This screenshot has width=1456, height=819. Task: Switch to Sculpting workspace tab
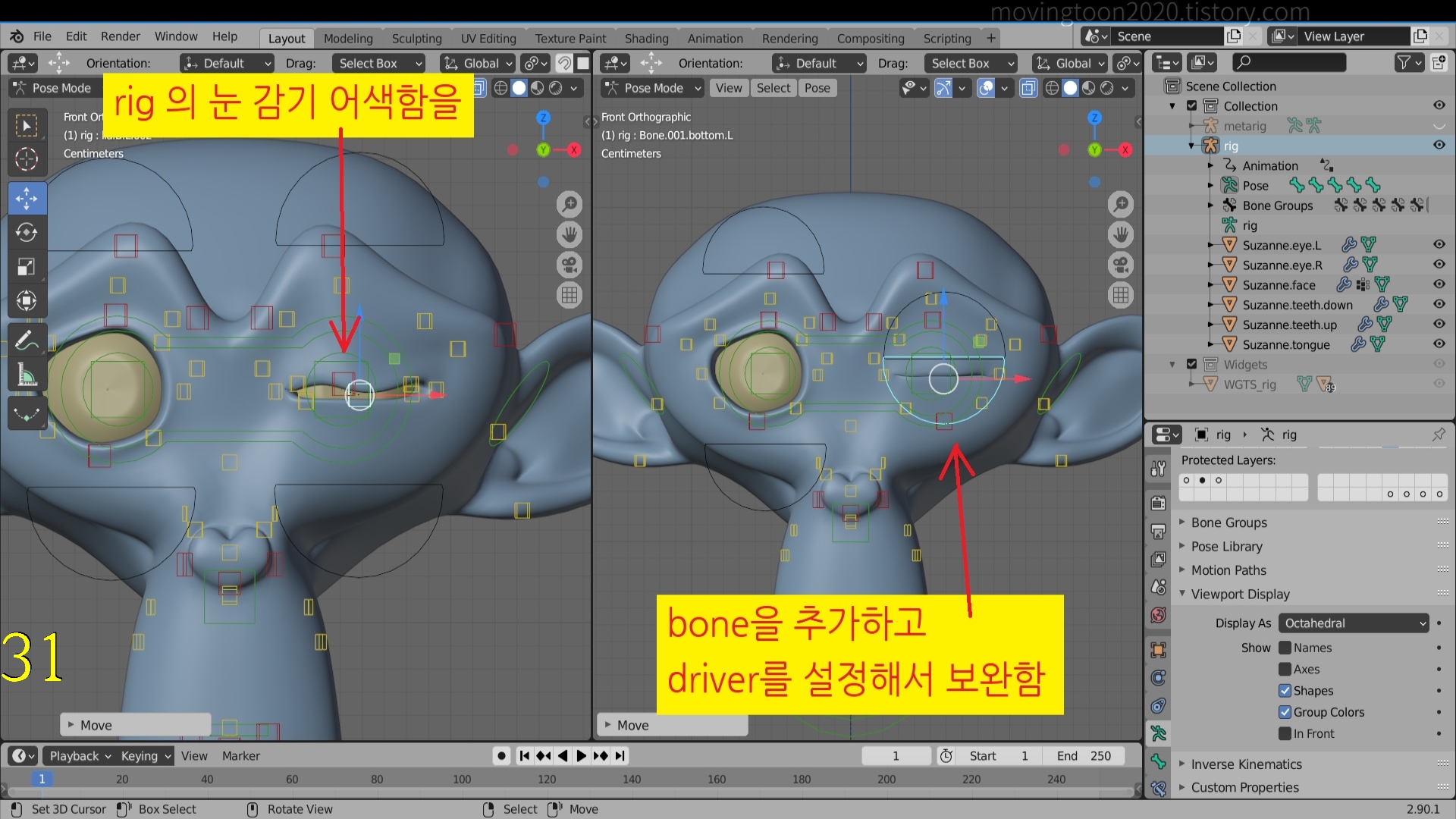[x=416, y=38]
